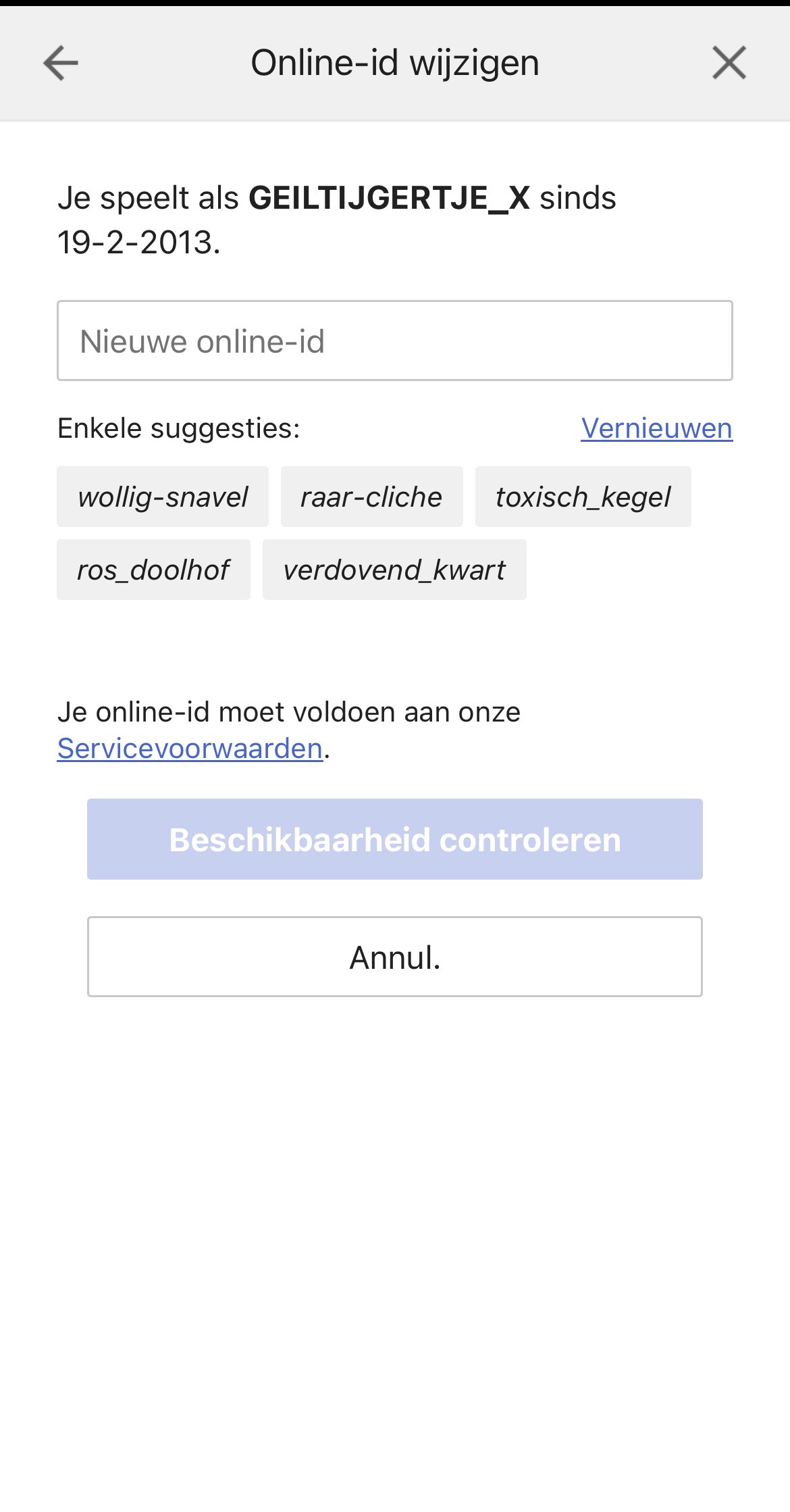Focus the Nieuwe online-id text field
Image resolution: width=790 pixels, height=1512 pixels.
point(394,341)
